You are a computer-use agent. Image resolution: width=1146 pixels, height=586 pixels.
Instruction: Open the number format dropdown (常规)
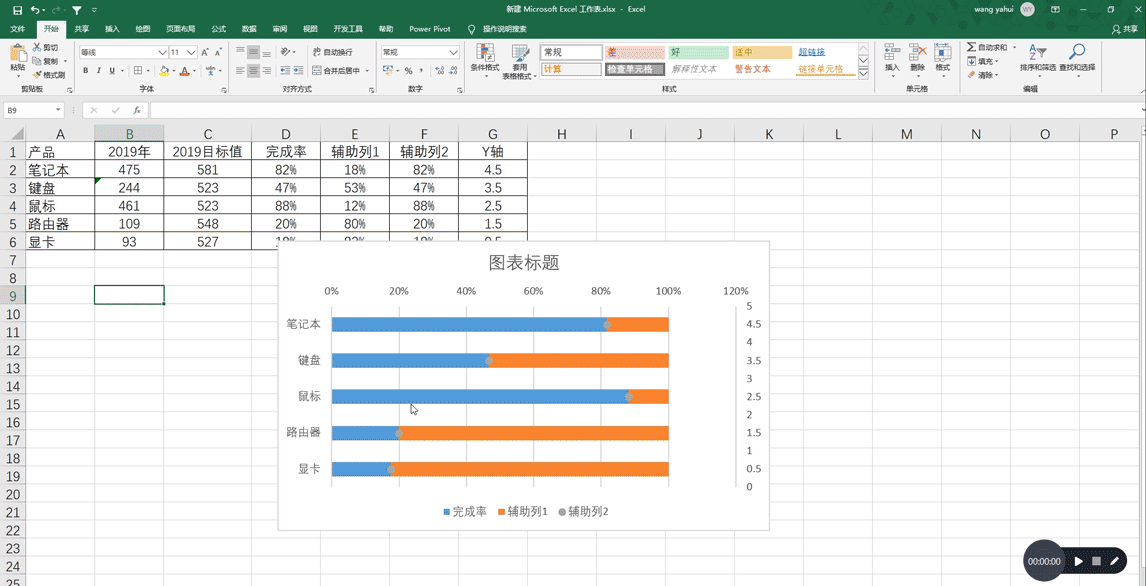453,53
